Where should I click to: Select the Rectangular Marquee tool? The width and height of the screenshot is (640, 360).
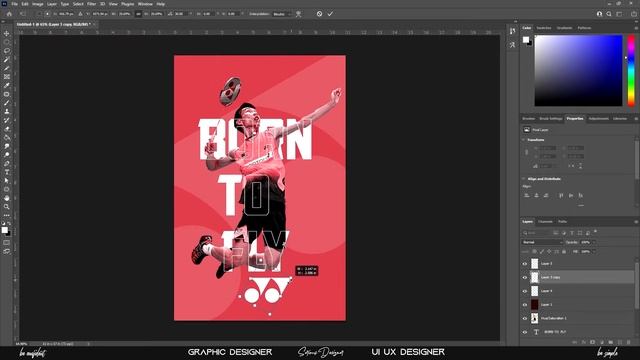click(x=7, y=42)
